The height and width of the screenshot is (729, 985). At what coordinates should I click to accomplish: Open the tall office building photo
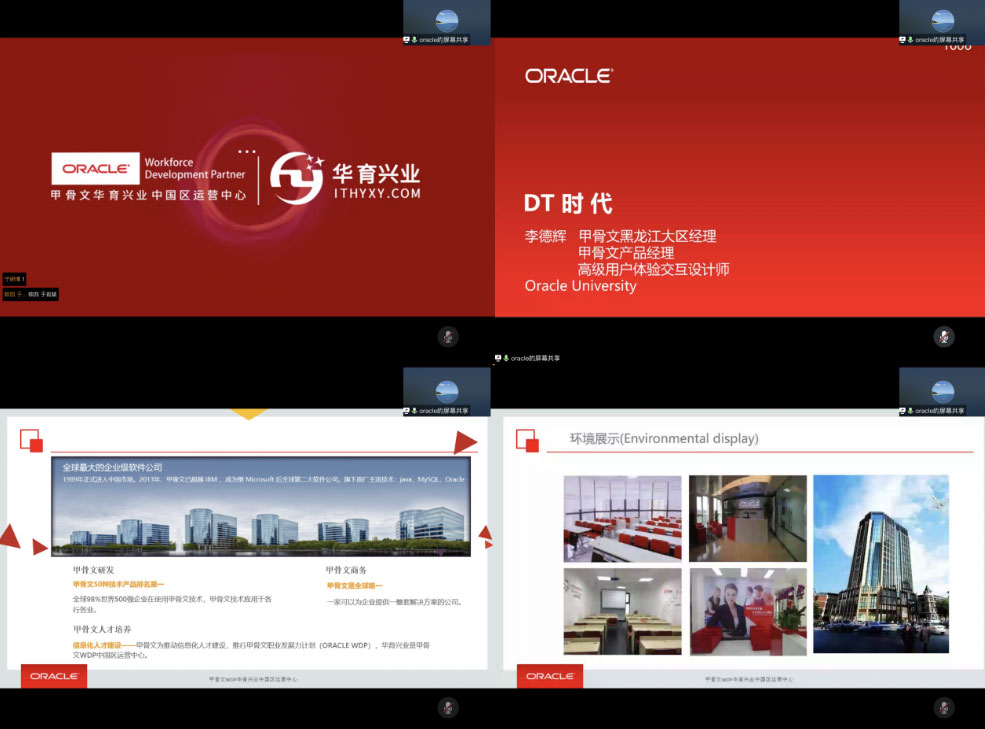point(880,564)
